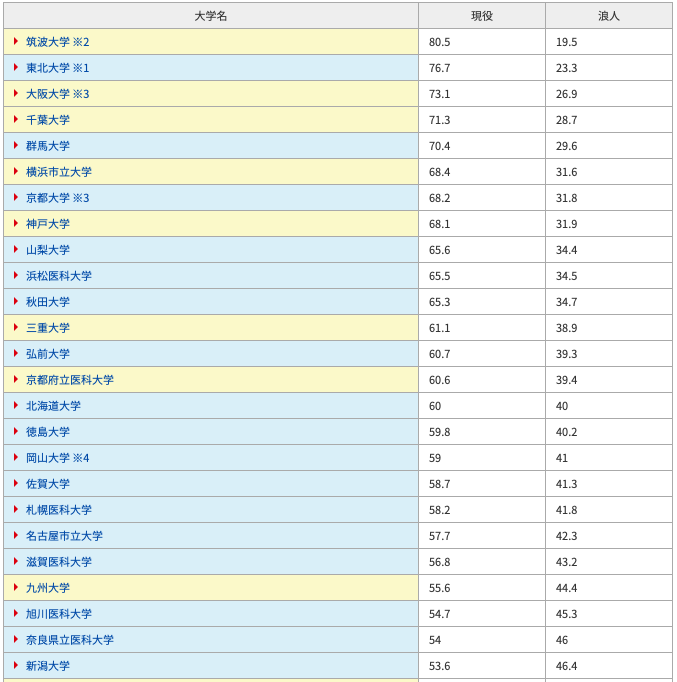Image resolution: width=677 pixels, height=682 pixels.
Task: Click the red arrow beside 滋賀医科大学
Action: coord(16,562)
